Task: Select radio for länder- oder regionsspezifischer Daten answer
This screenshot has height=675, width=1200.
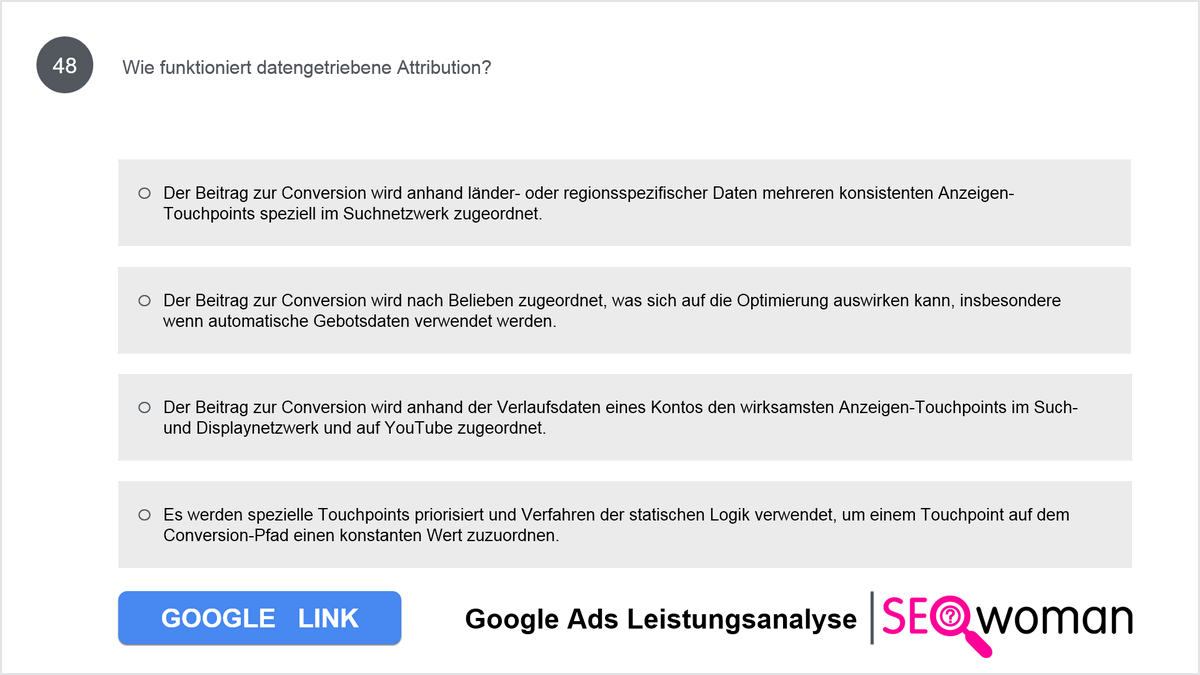Action: [144, 193]
